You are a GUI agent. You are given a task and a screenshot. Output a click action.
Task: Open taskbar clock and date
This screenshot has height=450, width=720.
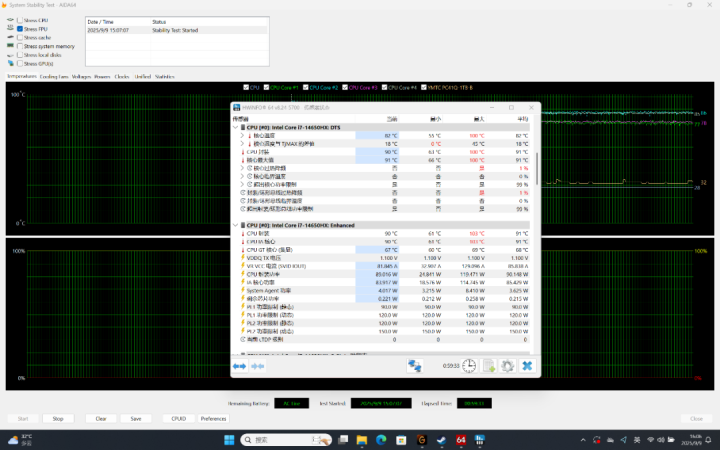pos(691,440)
